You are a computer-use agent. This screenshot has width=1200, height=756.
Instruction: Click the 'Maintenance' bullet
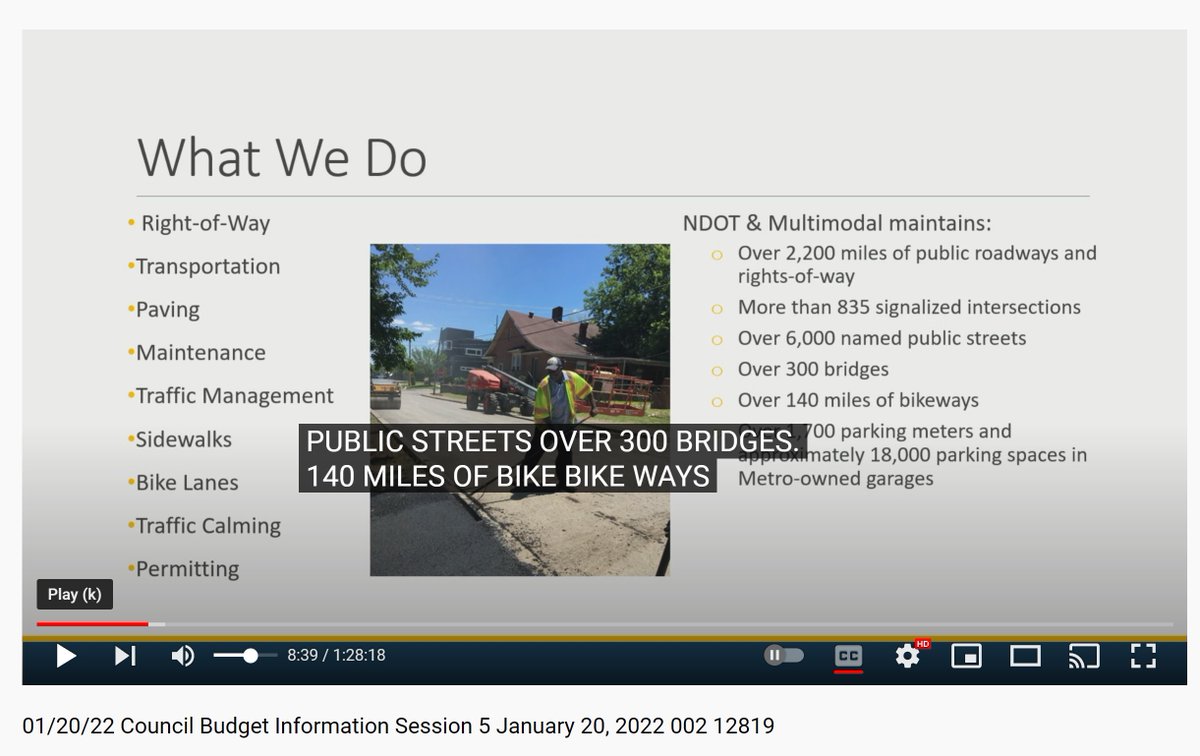click(200, 353)
